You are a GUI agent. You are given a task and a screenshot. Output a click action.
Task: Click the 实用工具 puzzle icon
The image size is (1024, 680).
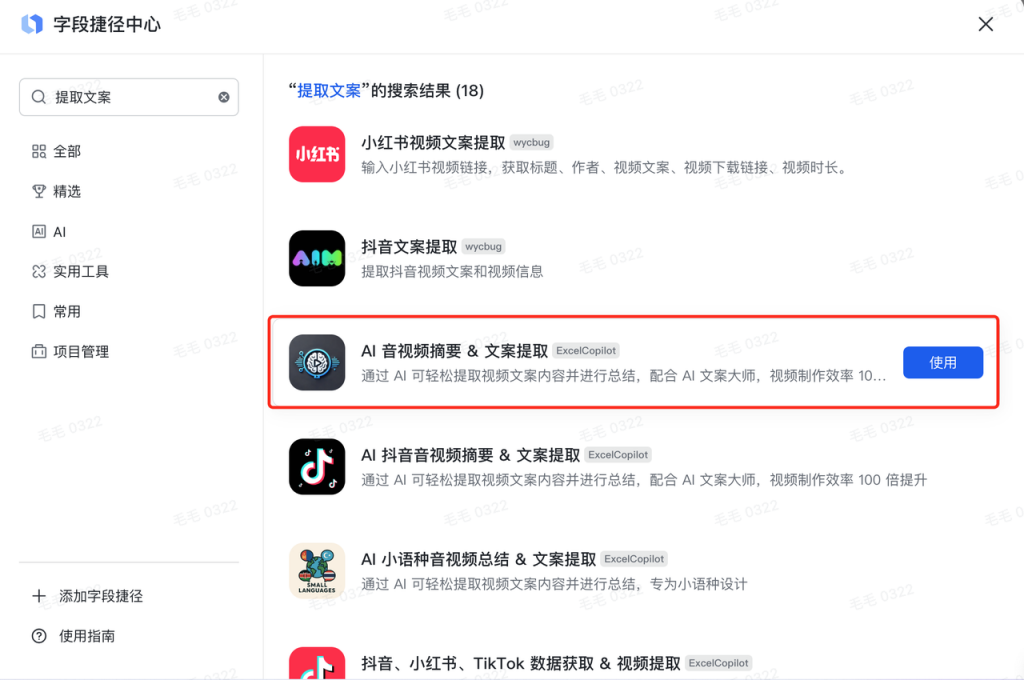pos(39,272)
